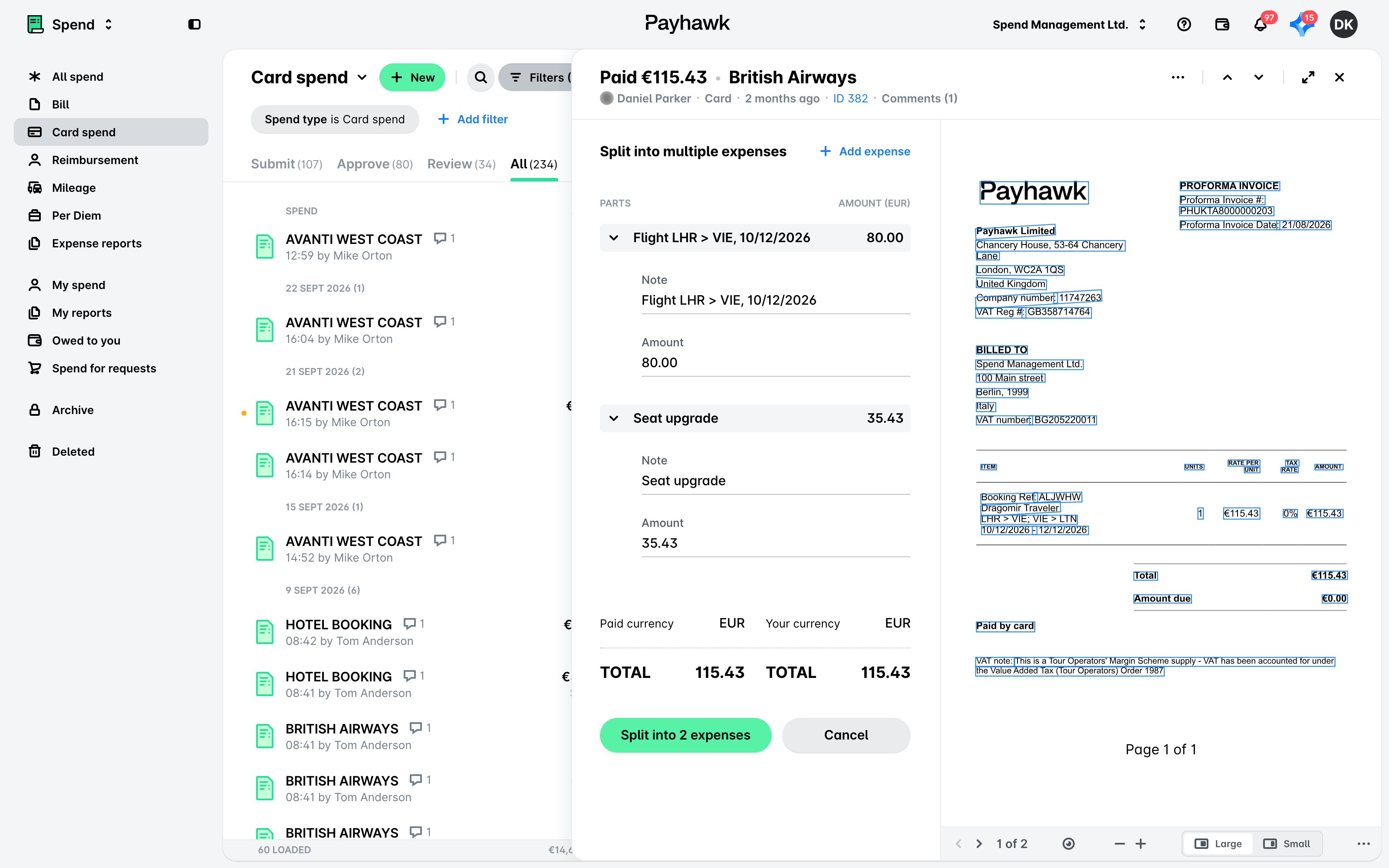Open the ID 382 link
The image size is (1389, 868).
(850, 99)
